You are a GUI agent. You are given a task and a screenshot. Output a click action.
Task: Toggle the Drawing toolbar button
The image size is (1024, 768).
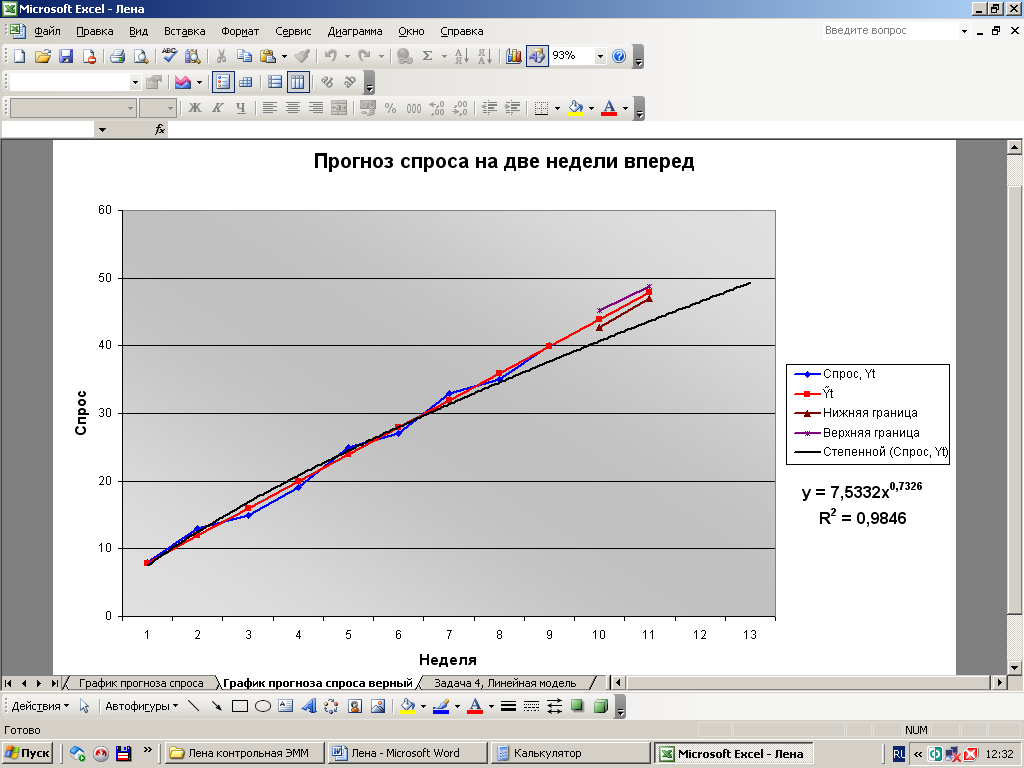coord(537,56)
